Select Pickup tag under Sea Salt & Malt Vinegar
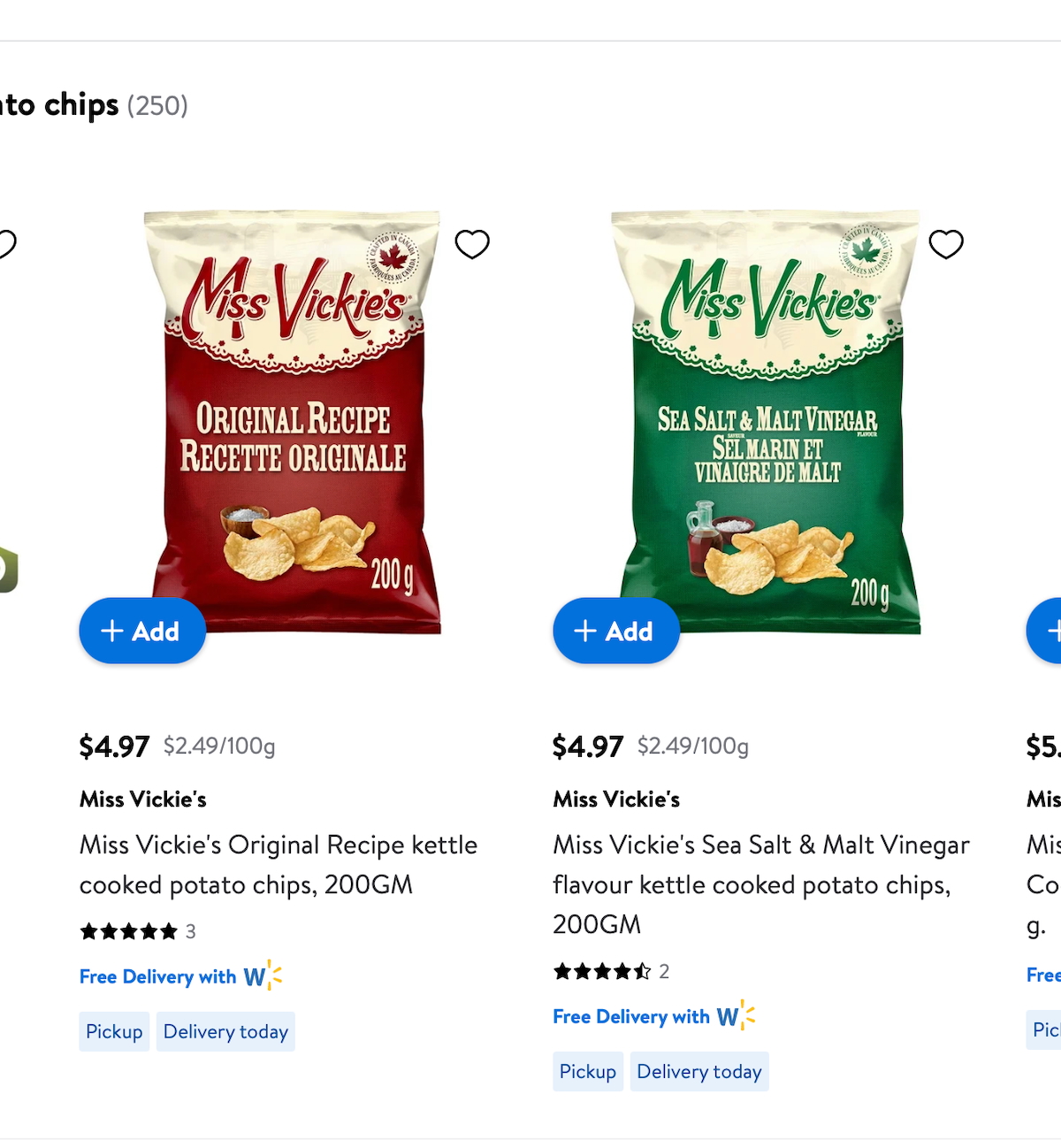Screen dimensions: 1061x1148 click(588, 1071)
